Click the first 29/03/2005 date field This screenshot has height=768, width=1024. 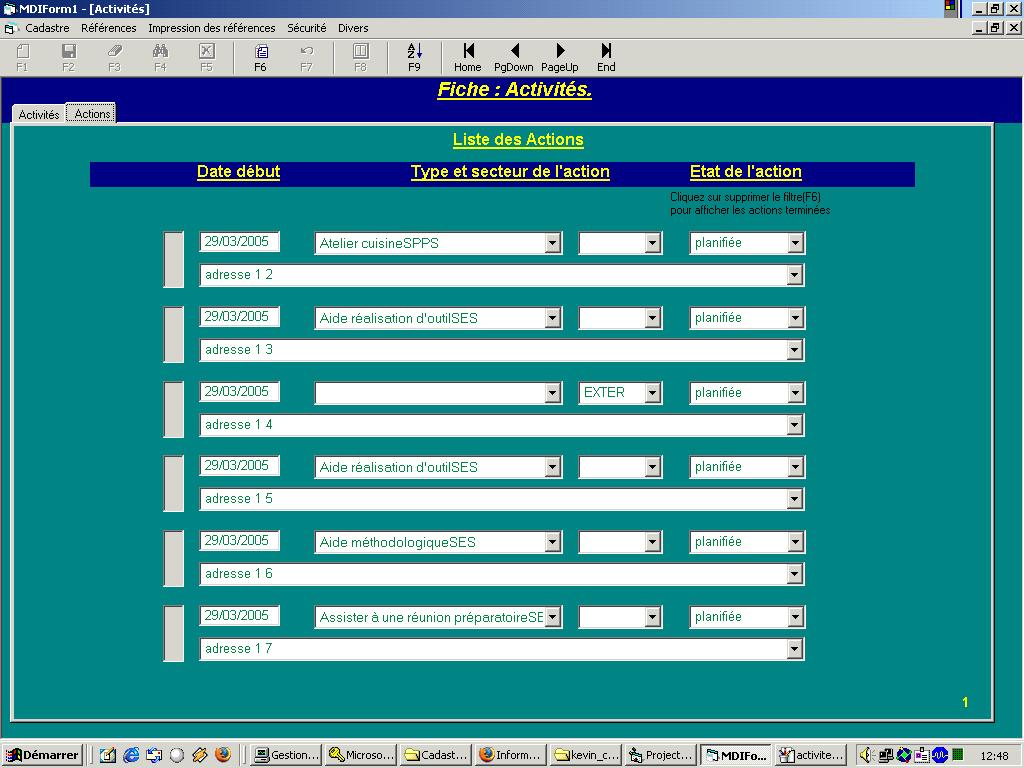click(239, 242)
